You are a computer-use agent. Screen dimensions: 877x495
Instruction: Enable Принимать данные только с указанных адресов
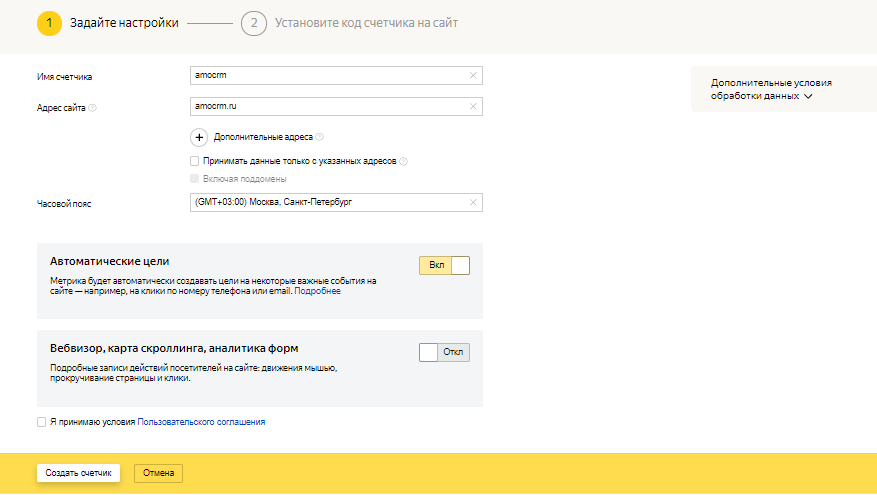[x=194, y=160]
